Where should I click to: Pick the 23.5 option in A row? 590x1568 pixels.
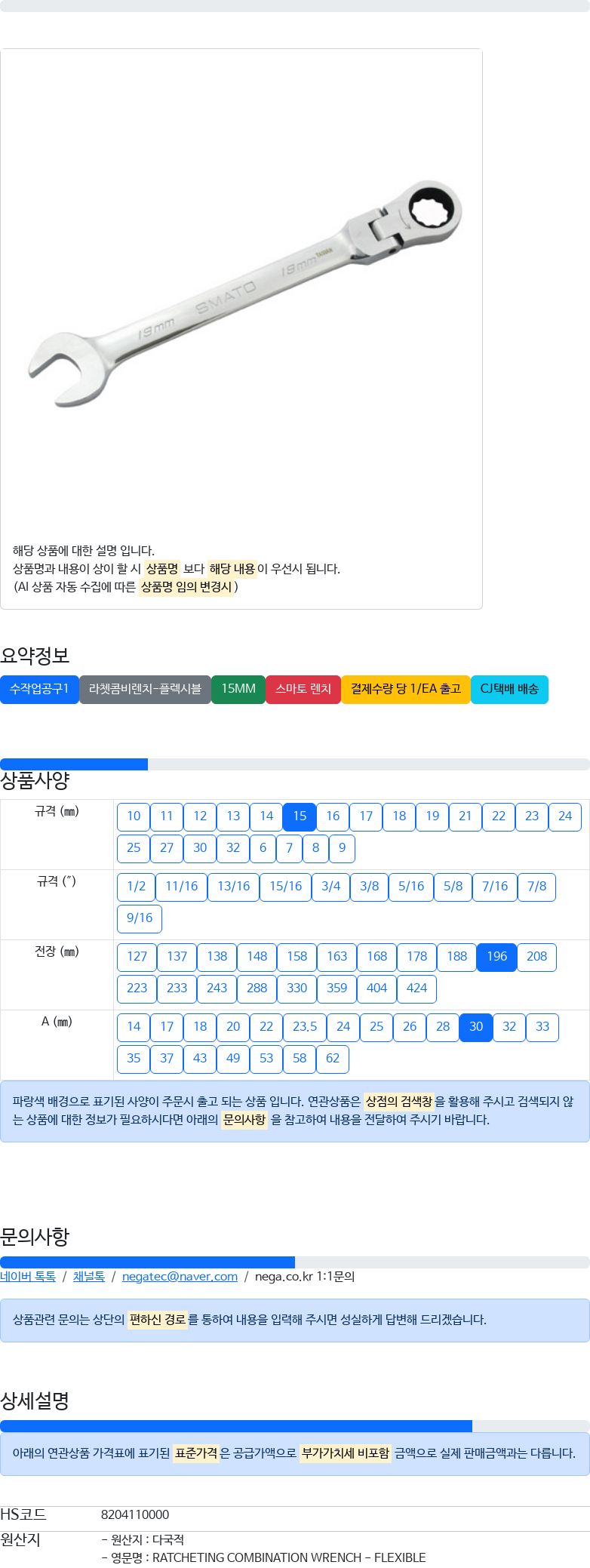(305, 1027)
